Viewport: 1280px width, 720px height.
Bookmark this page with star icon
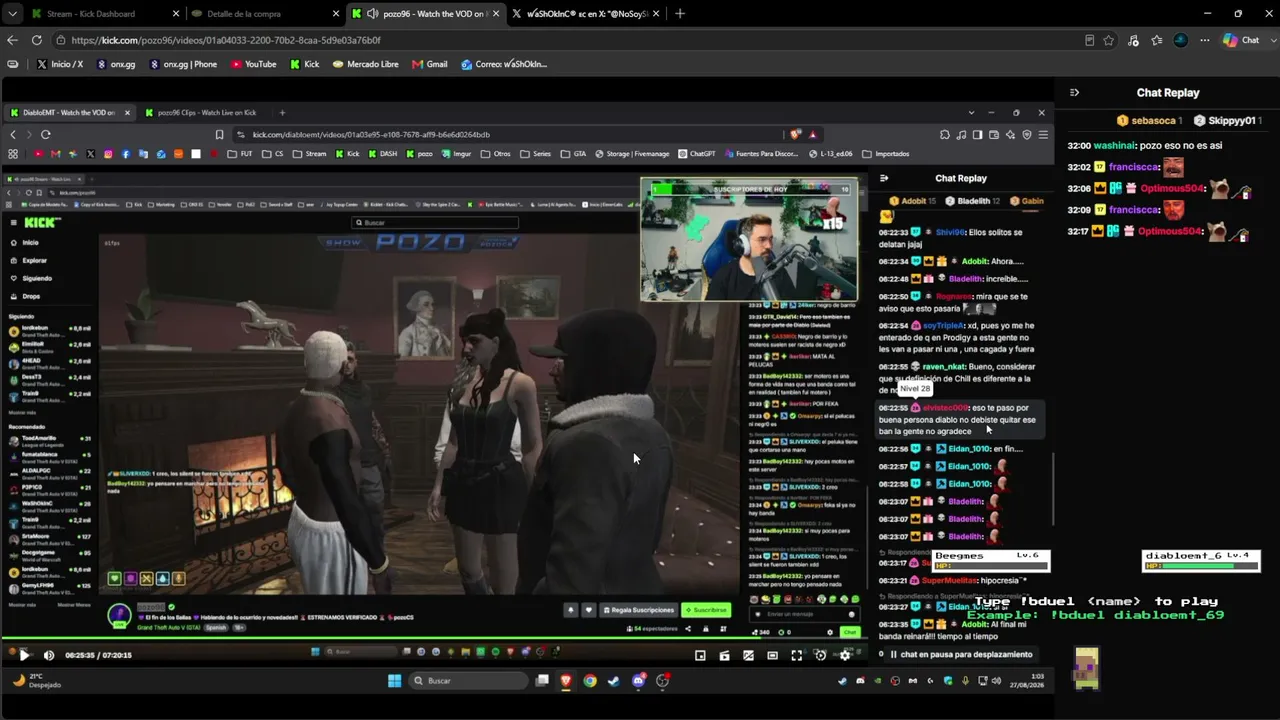1109,40
